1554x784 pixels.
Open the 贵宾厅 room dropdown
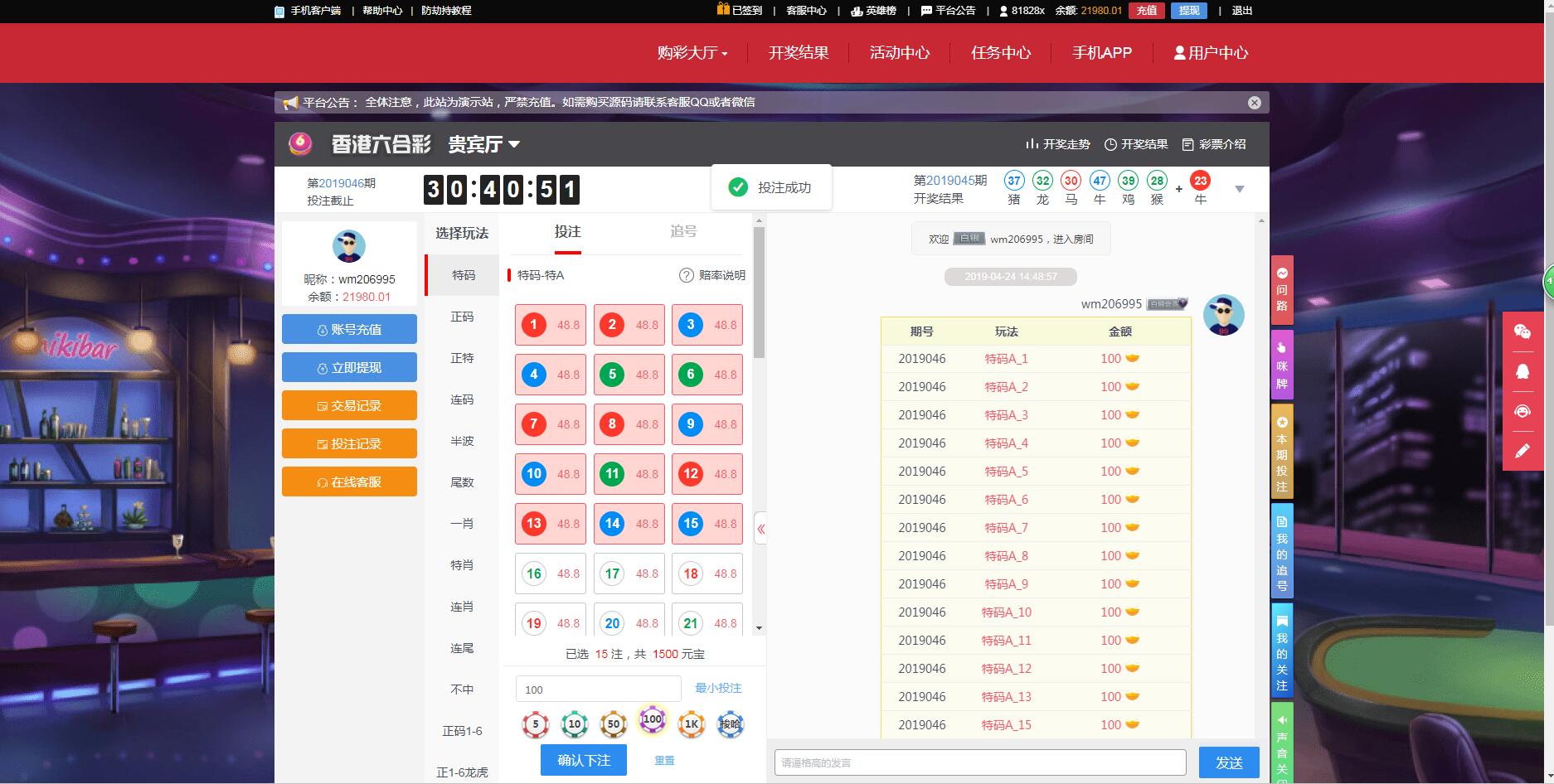coord(484,144)
